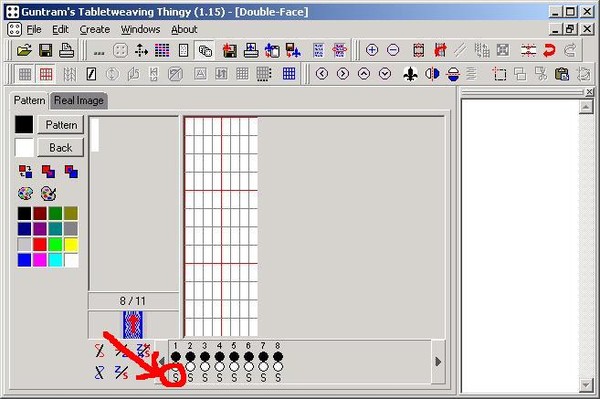Click the red undo arrow icon
The image size is (600, 399).
[549, 50]
